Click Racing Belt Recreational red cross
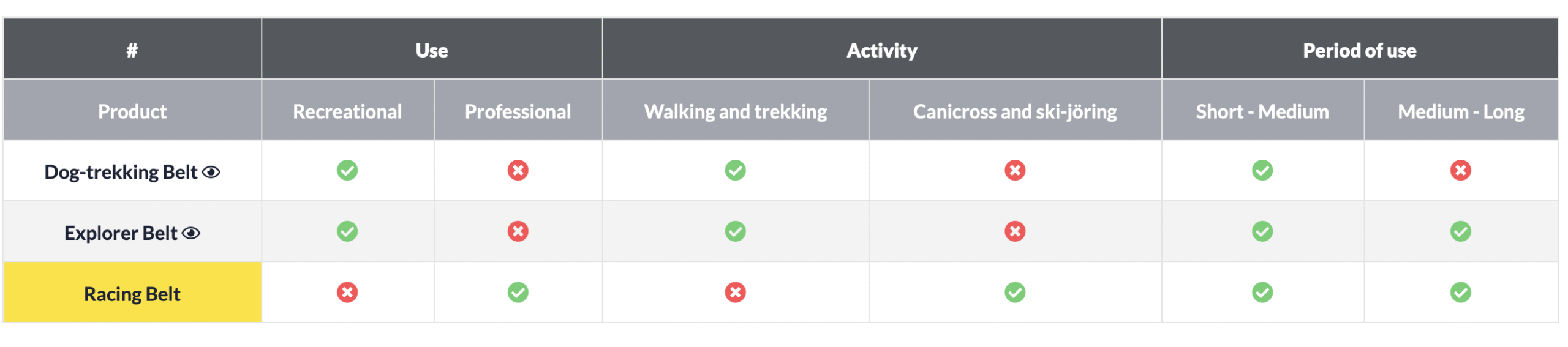The height and width of the screenshot is (347, 1568). tap(347, 293)
